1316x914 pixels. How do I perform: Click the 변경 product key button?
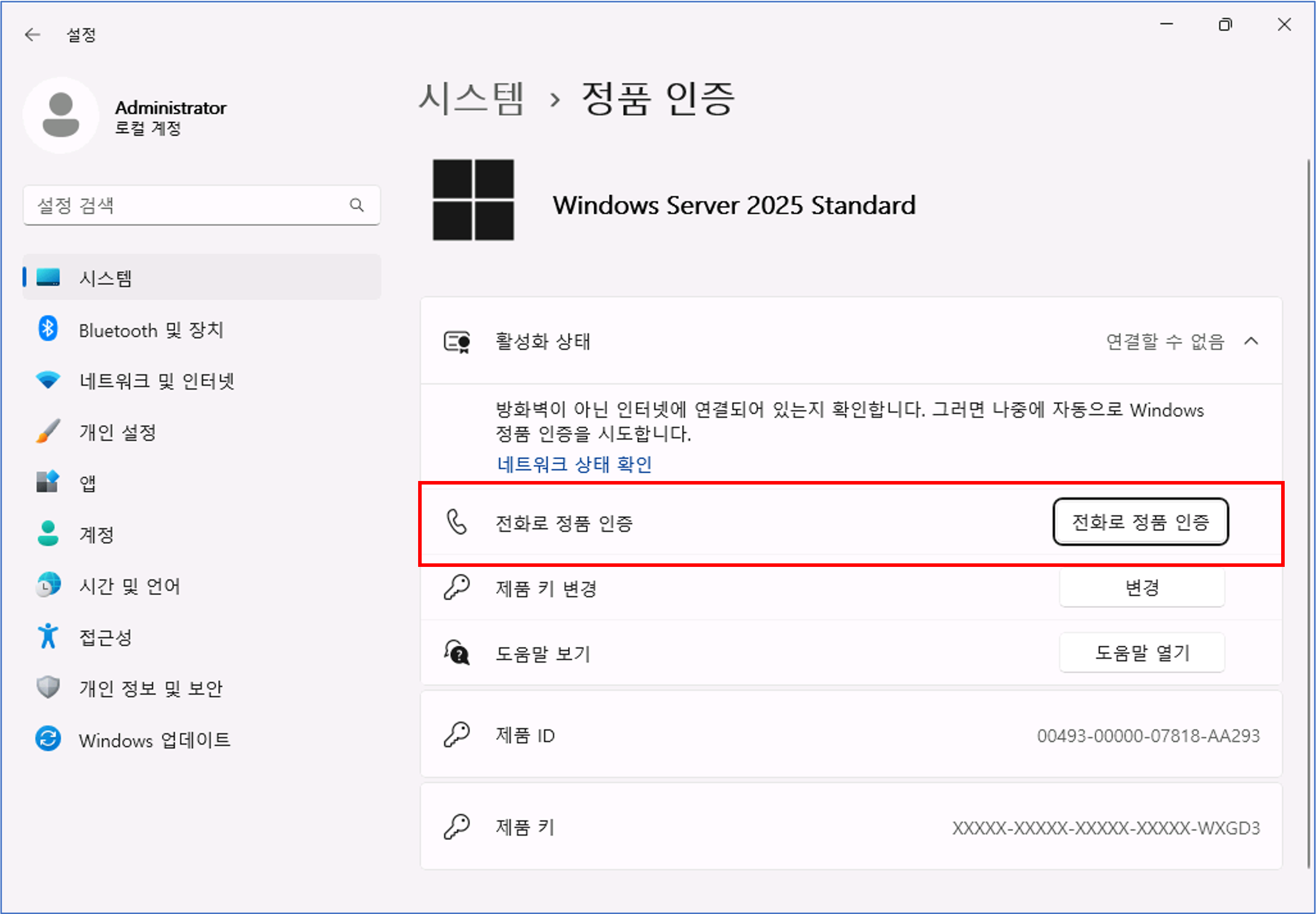click(1141, 588)
